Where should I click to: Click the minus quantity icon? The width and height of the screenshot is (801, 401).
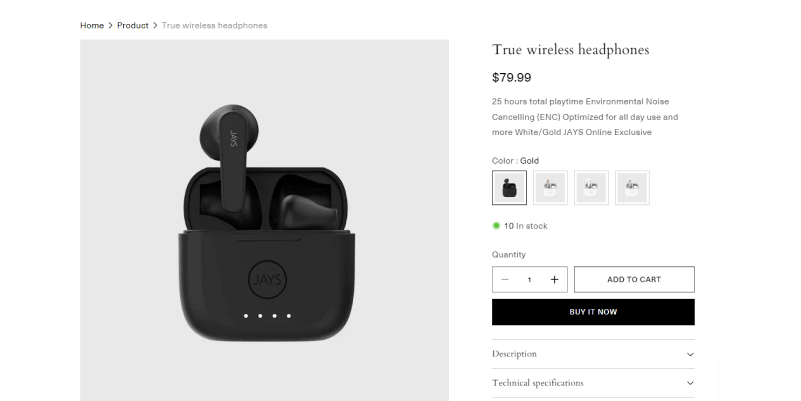click(x=505, y=279)
